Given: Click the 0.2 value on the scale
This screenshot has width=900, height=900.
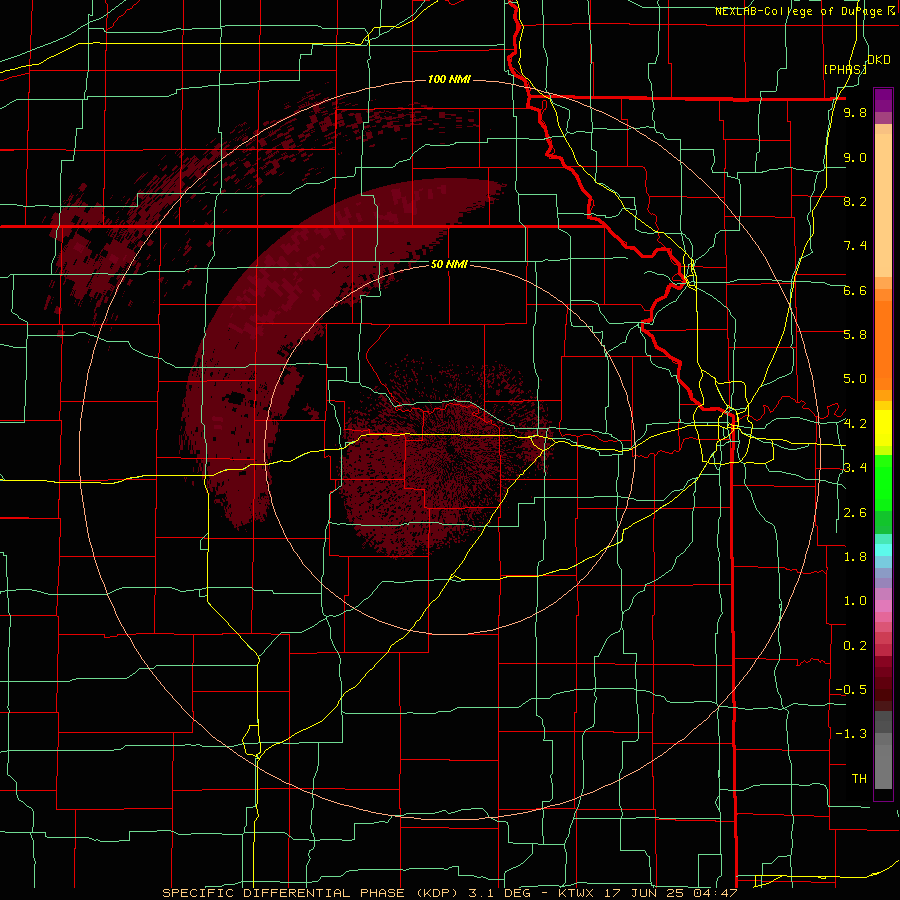Looking at the screenshot, I should click(x=855, y=646).
